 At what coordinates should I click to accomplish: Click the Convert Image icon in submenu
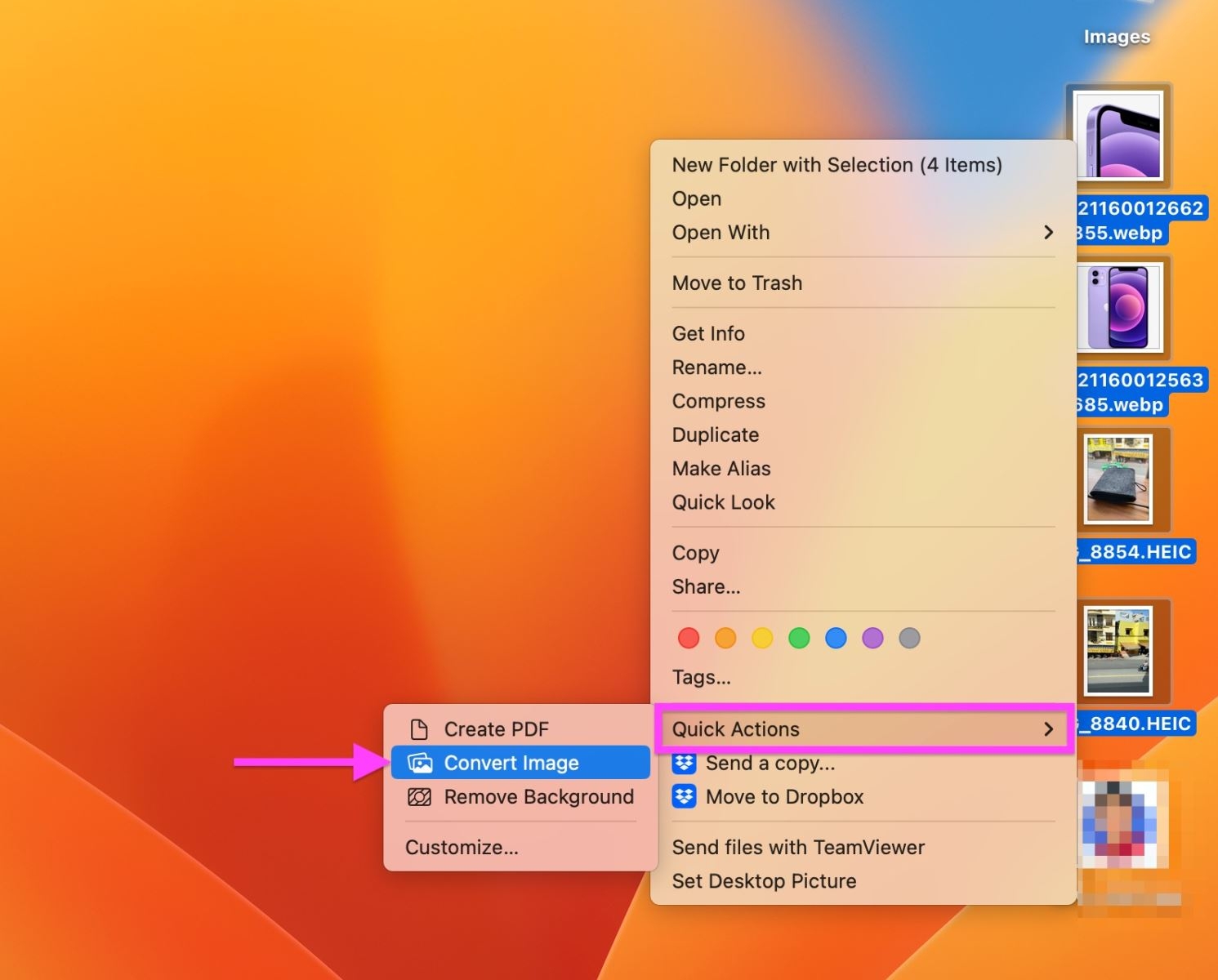pyautogui.click(x=420, y=764)
